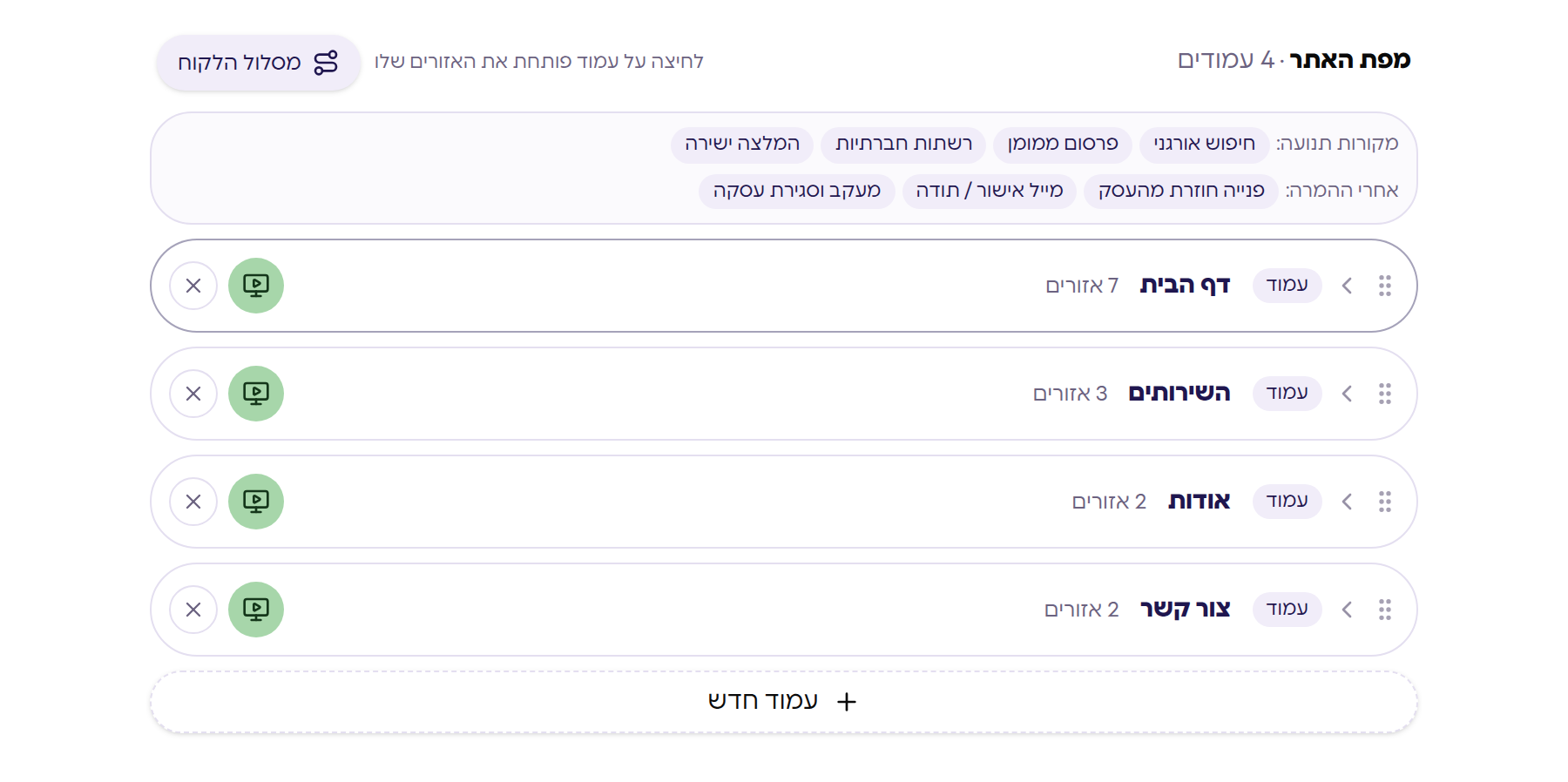Click the מקורות תנועה label
Image resolution: width=1568 pixels, height=782 pixels.
click(1338, 144)
